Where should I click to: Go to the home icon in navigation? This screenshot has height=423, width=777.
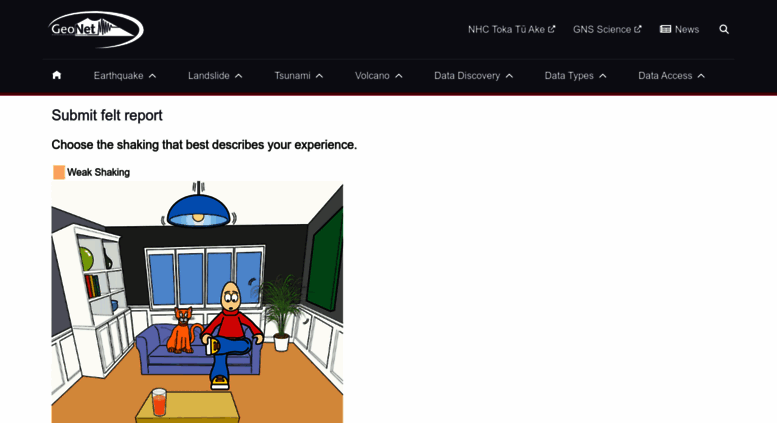click(x=57, y=75)
